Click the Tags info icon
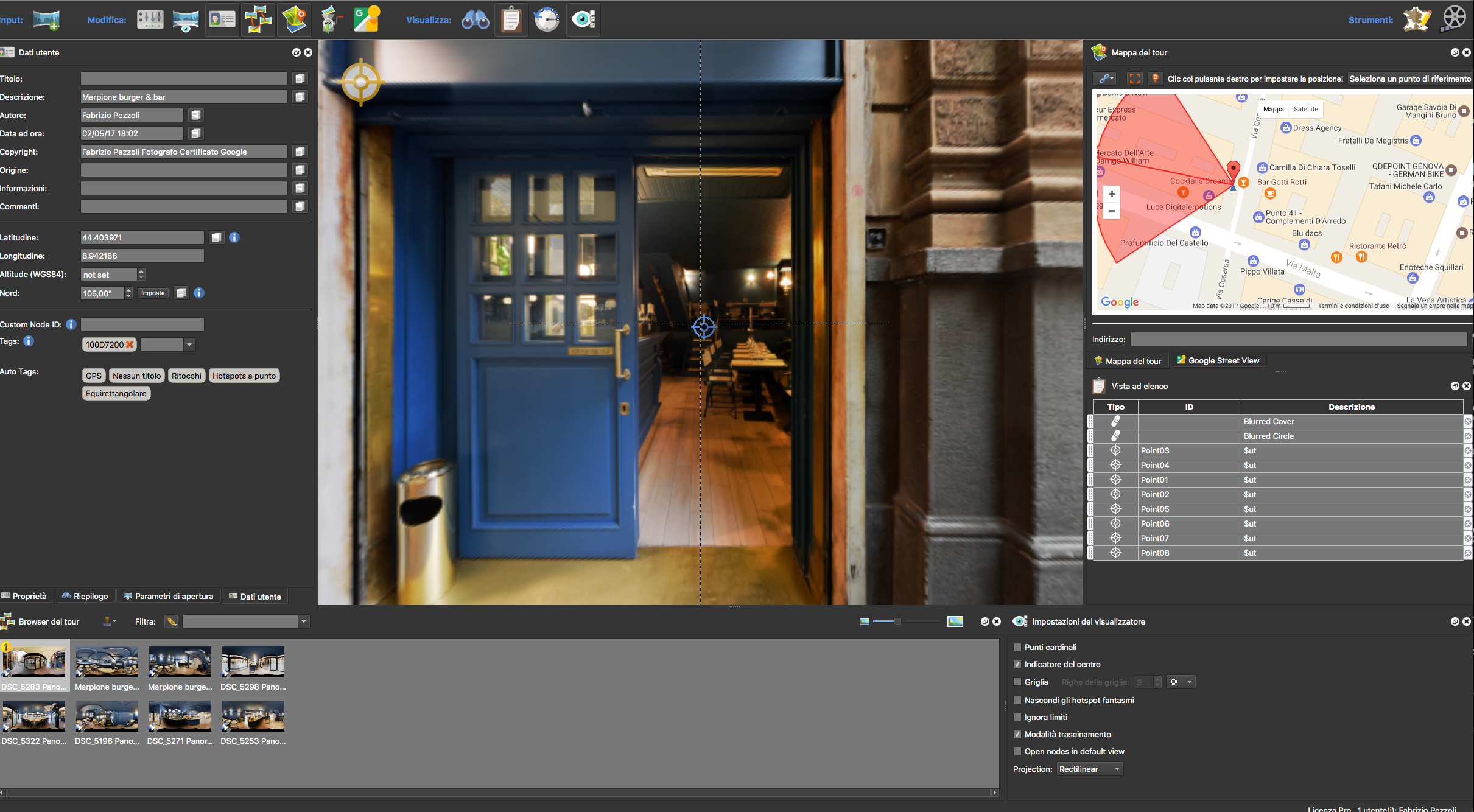Viewport: 1474px width, 812px height. coord(29,341)
